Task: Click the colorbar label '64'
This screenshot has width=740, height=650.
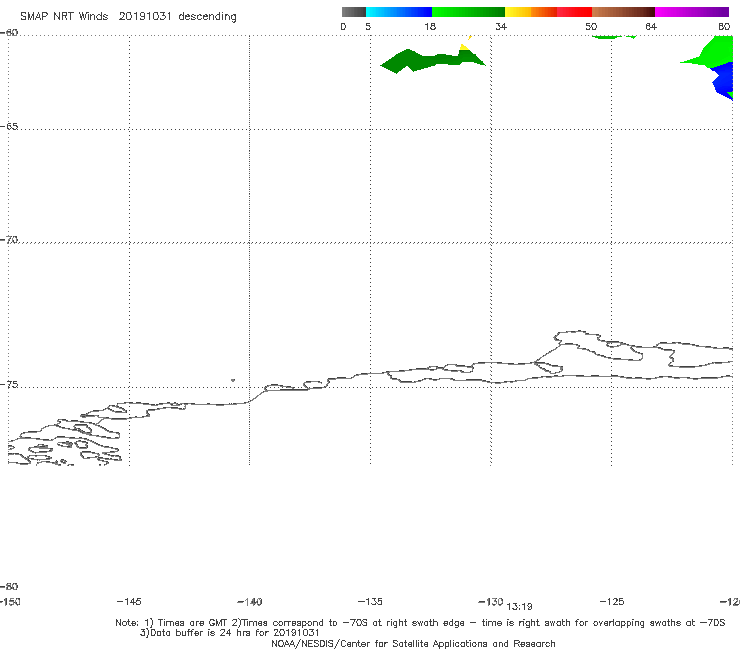Action: pos(651,26)
